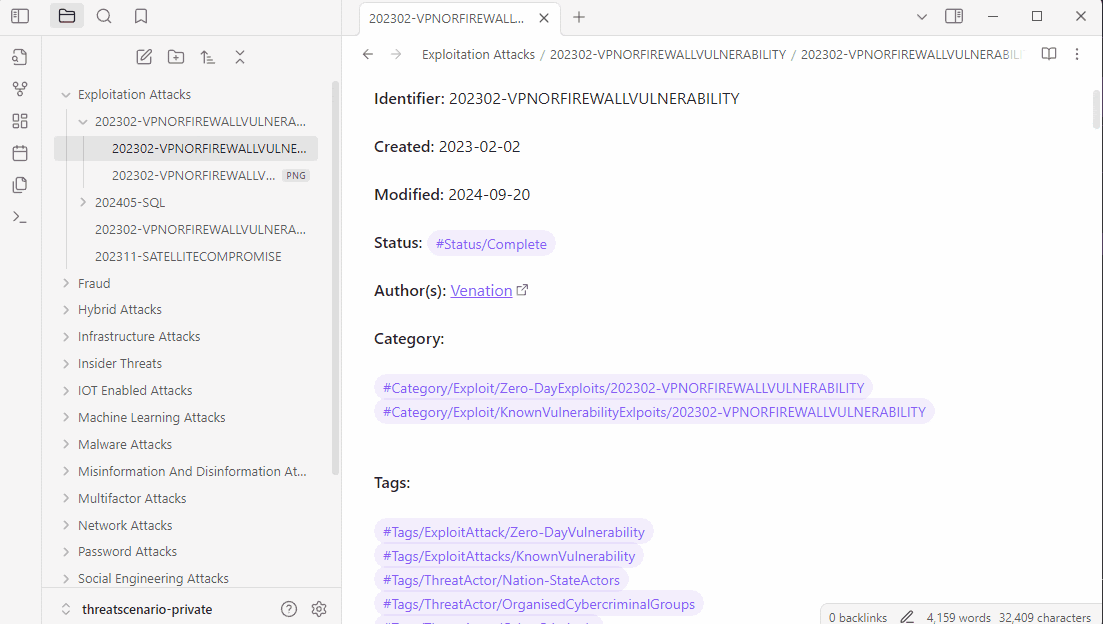Image resolution: width=1103 pixels, height=624 pixels.
Task: Expand the Infrastructure Attacks folder
Action: pos(66,337)
